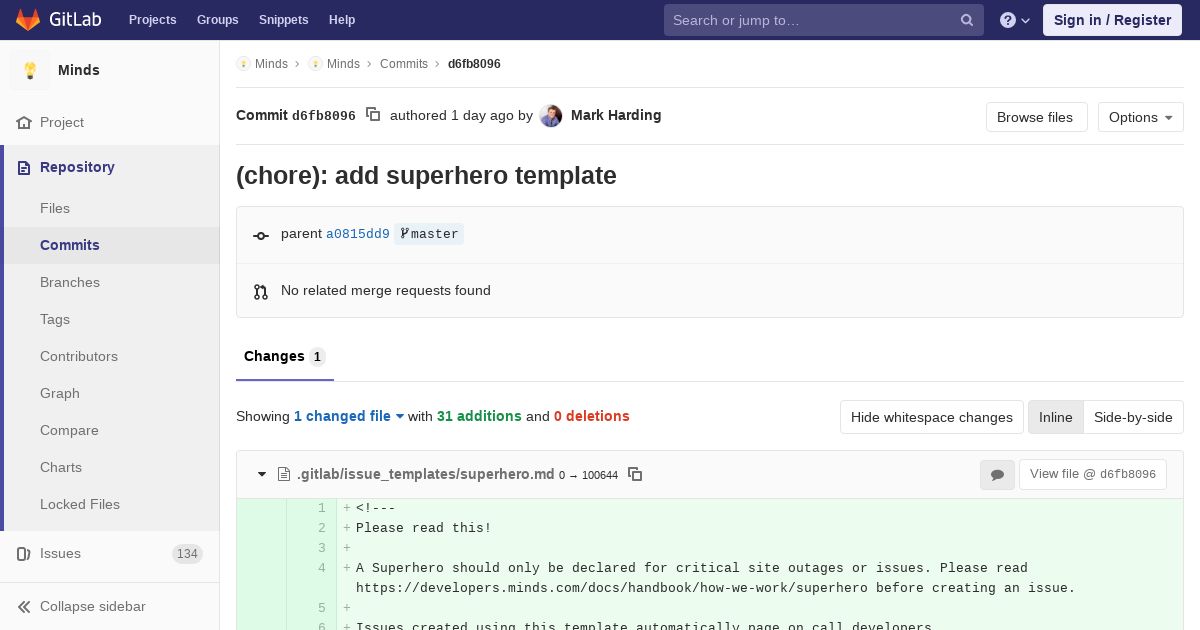Click the Collapse sidebar double-chevron icon
Image resolution: width=1200 pixels, height=630 pixels.
coord(24,606)
